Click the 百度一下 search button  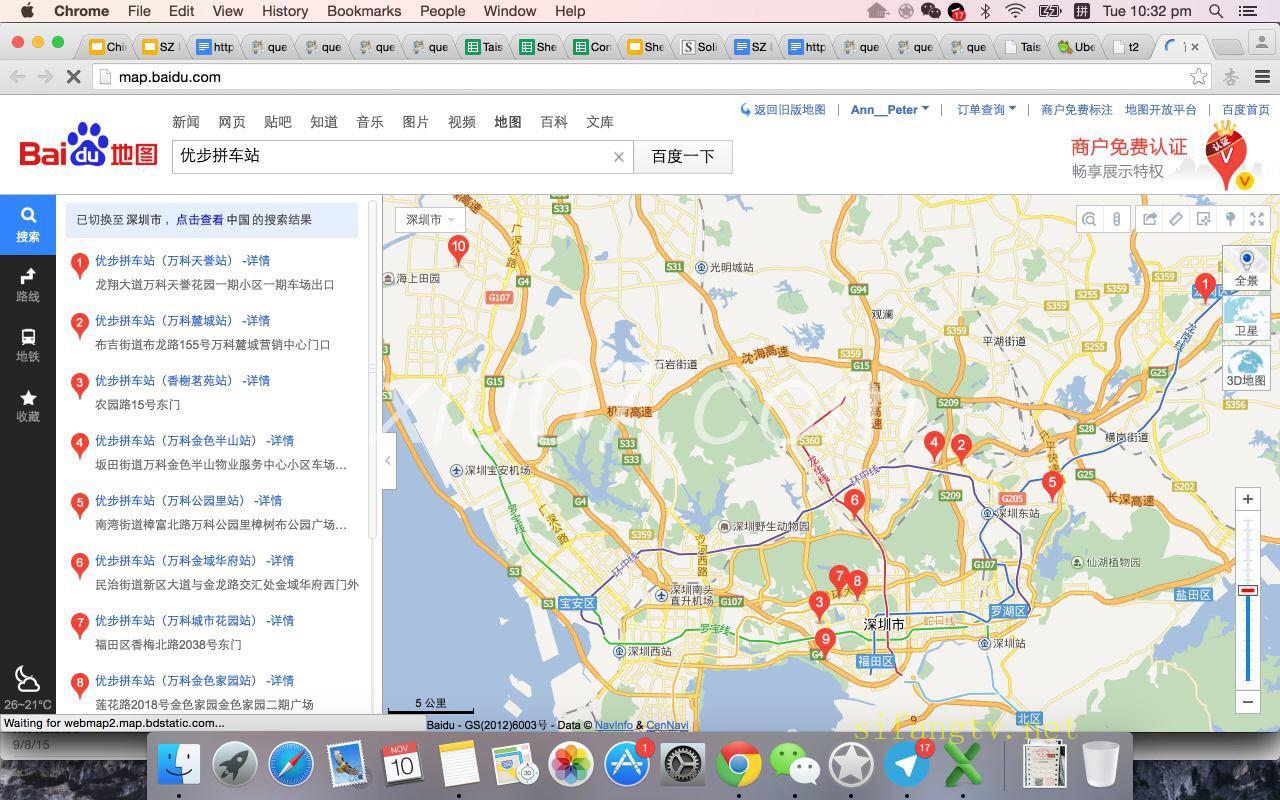pyautogui.click(x=683, y=157)
